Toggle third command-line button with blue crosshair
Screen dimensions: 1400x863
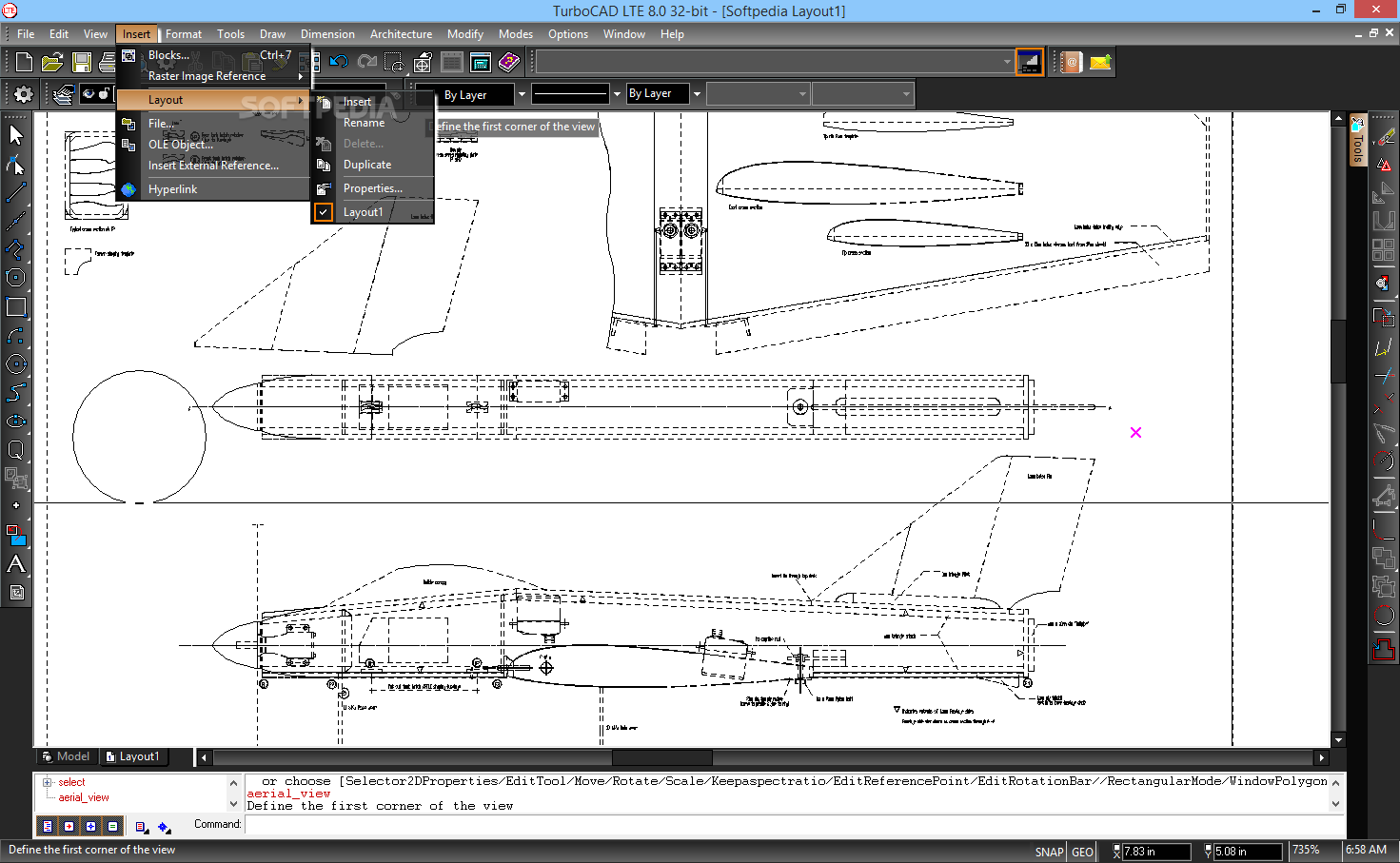[90, 826]
